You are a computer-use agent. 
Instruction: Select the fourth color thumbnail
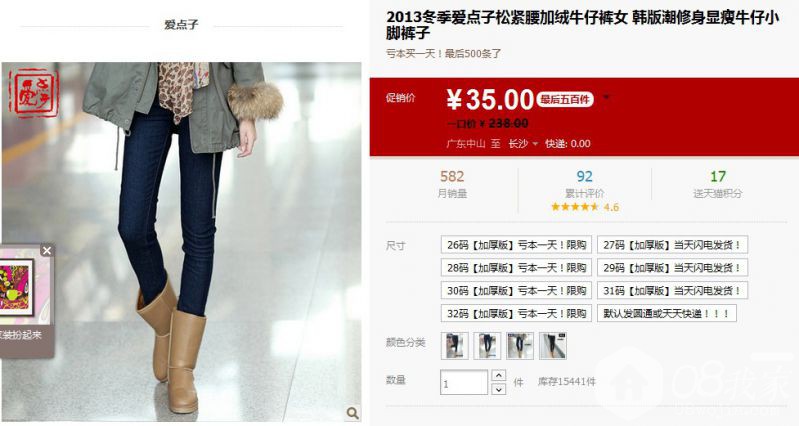point(553,345)
